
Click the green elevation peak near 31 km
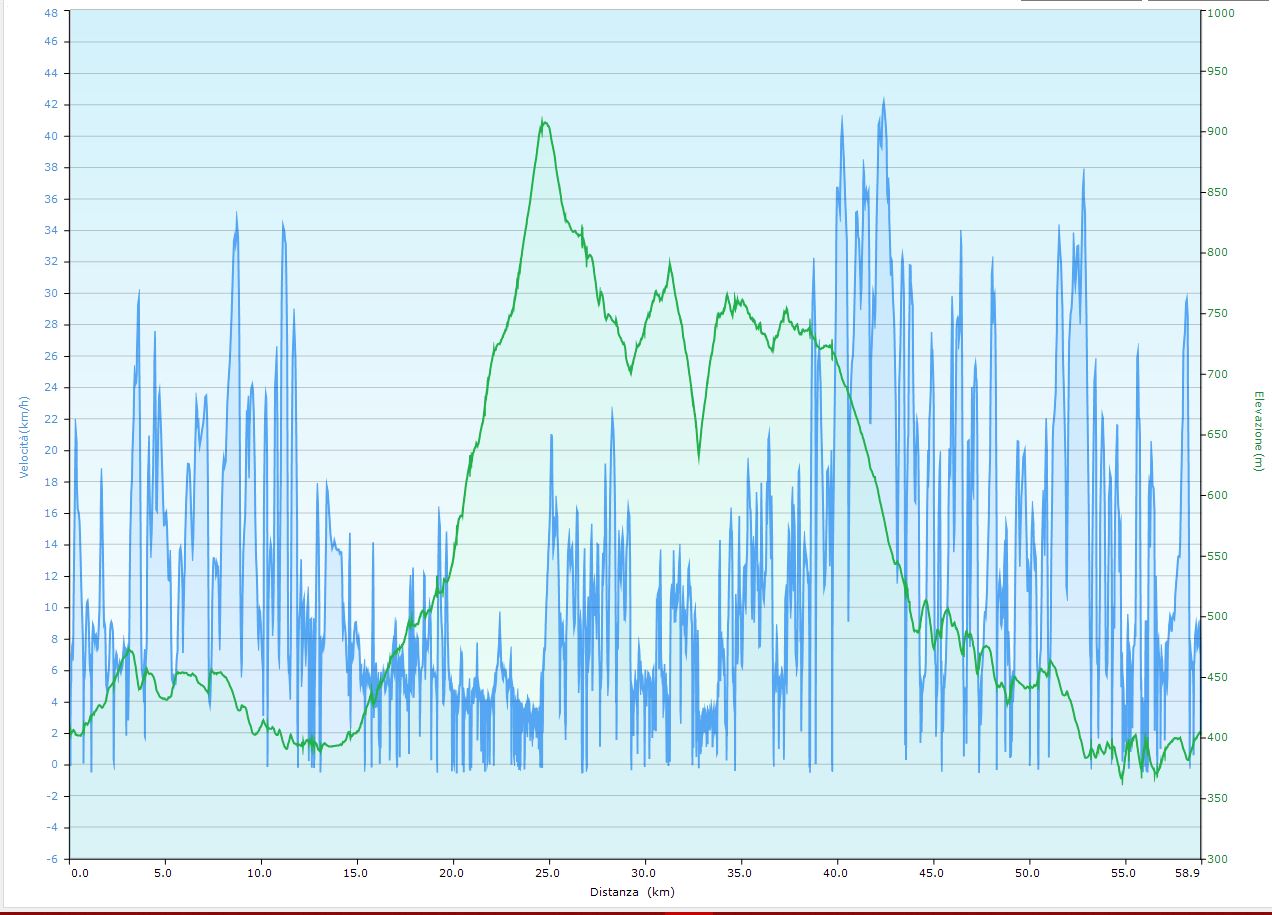tap(670, 262)
